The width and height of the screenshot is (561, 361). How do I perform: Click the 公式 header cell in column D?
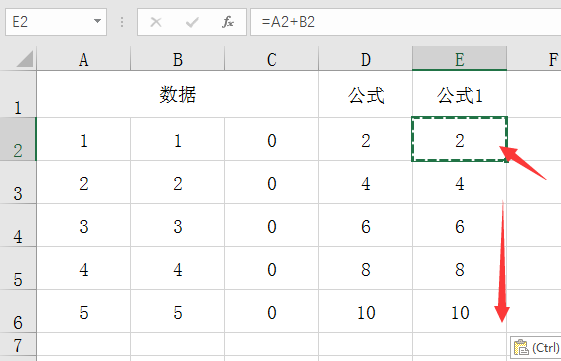click(365, 94)
